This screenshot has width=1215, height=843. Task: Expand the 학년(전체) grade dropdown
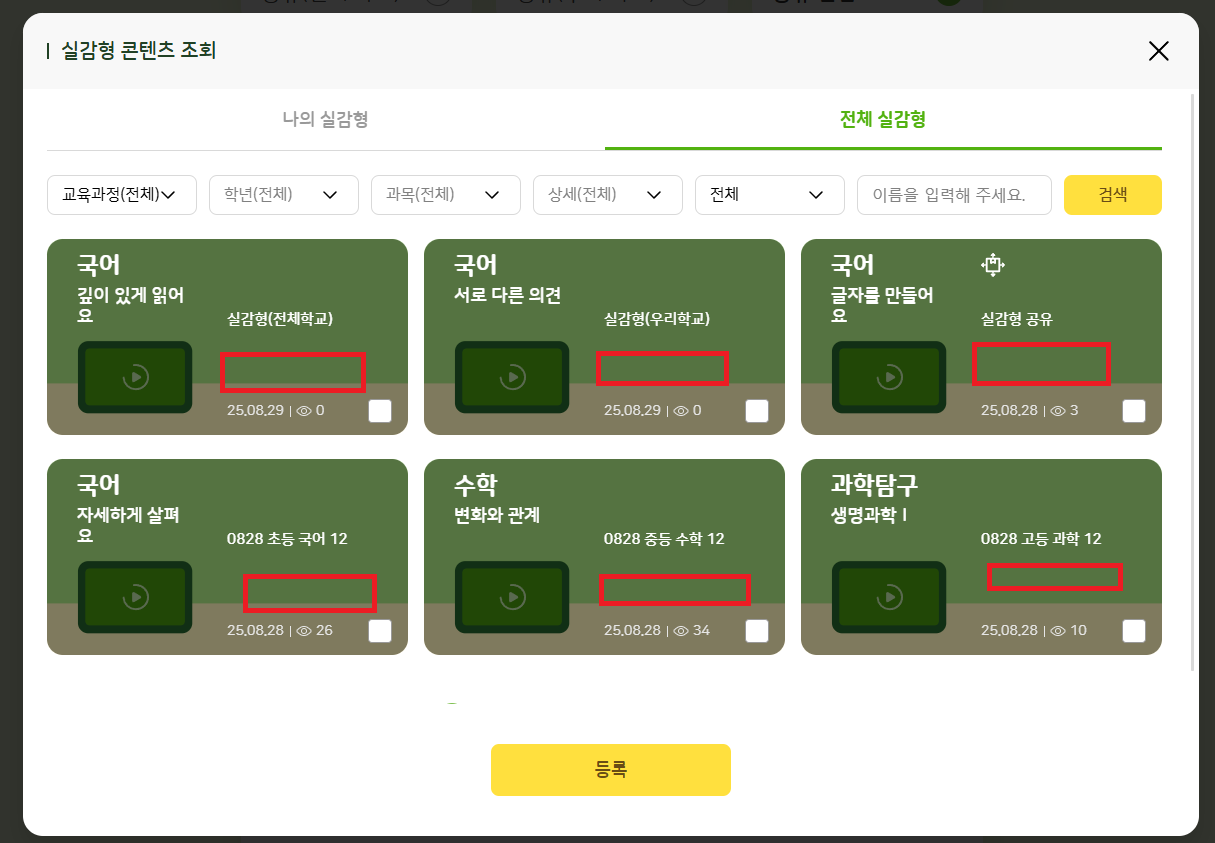pyautogui.click(x=284, y=195)
